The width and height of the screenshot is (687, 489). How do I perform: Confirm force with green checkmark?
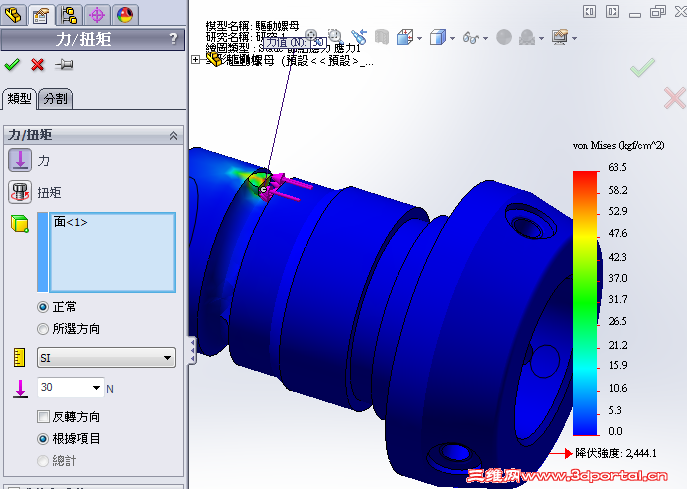12,65
